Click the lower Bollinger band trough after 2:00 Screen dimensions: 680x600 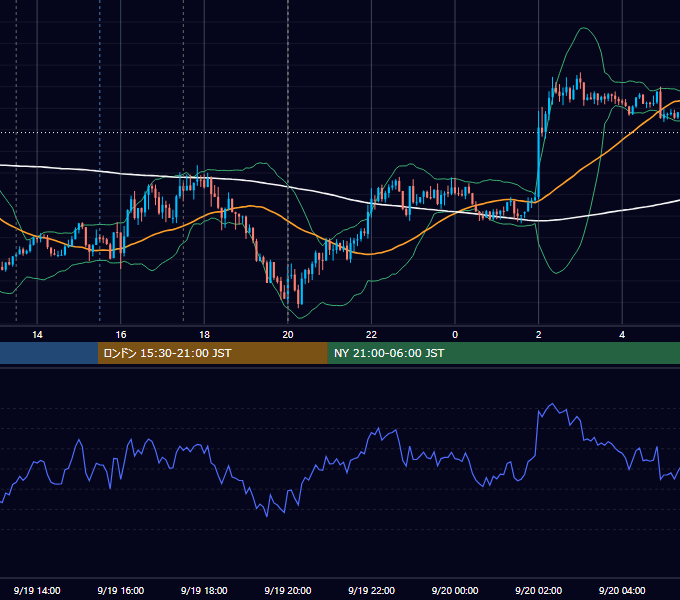pos(556,273)
